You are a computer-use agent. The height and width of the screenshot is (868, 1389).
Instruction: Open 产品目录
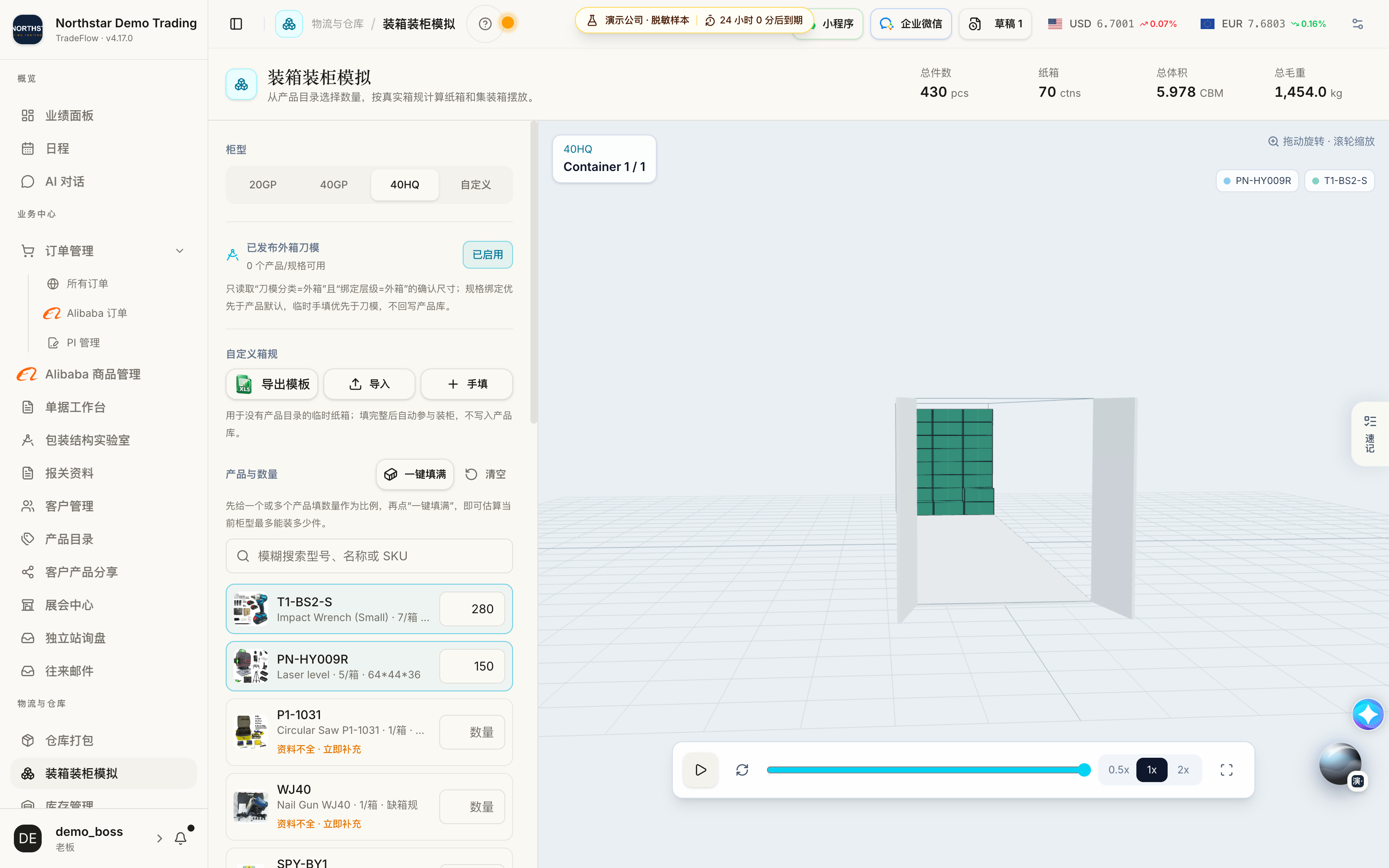[103, 539]
